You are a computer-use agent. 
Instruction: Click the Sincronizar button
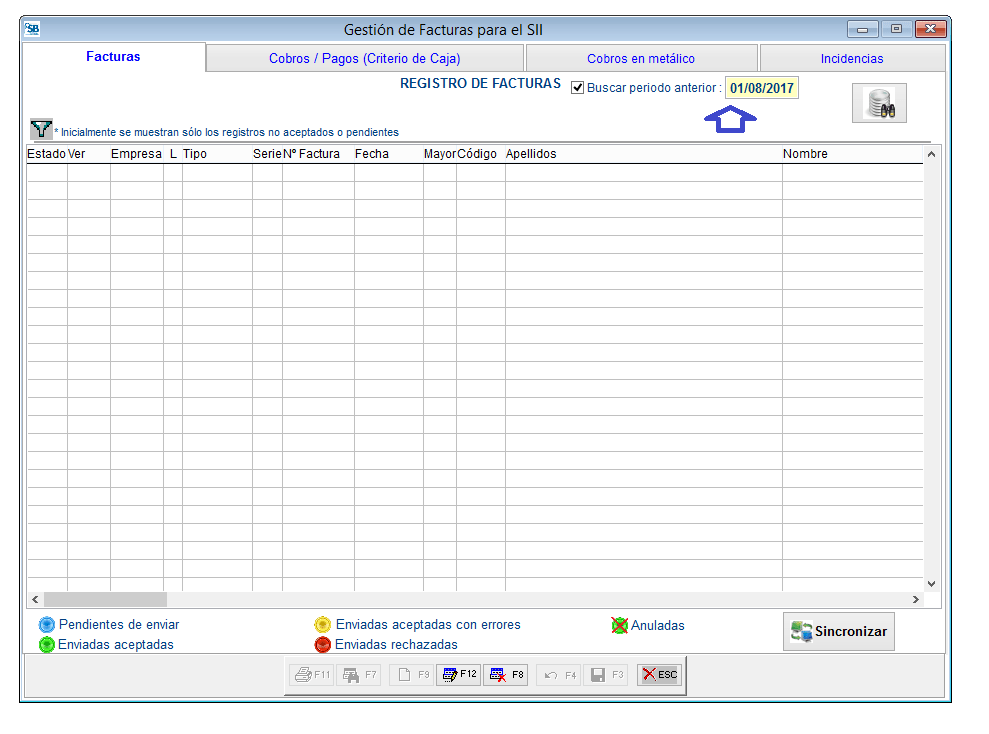click(838, 632)
